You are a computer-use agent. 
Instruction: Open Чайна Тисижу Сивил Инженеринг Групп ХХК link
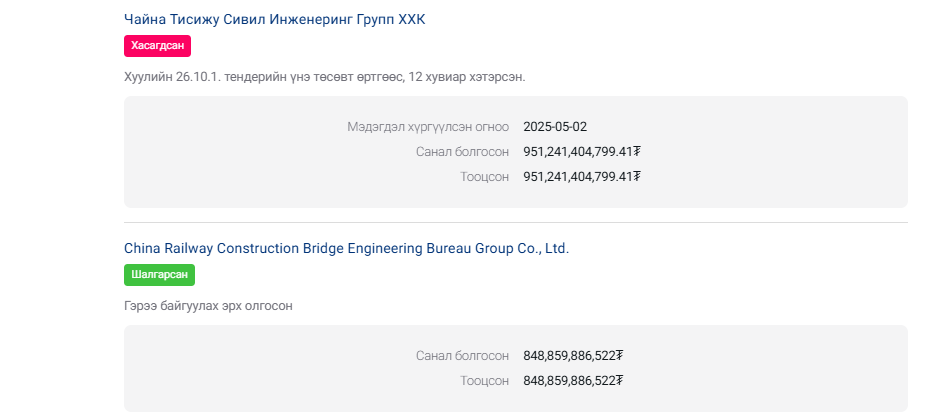click(275, 19)
